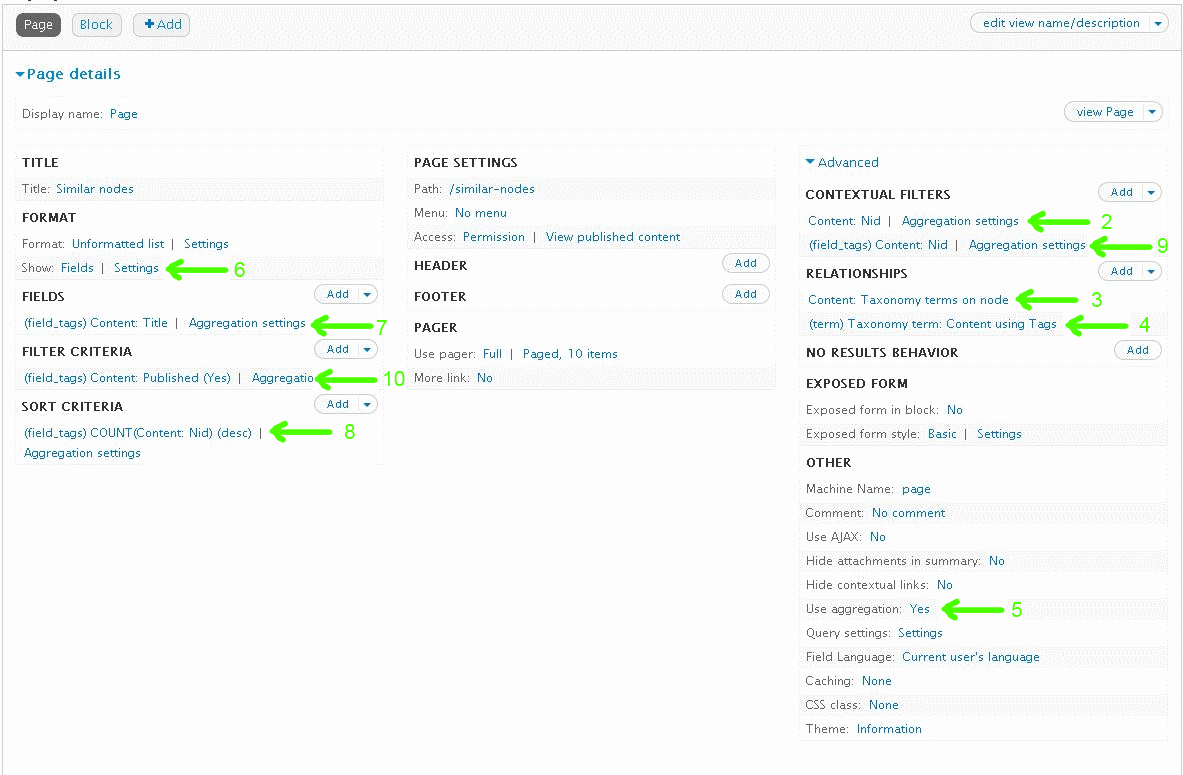Image resolution: width=1183 pixels, height=775 pixels.
Task: Open dropdown arrow next to Sort Criteria Add
Action: tap(367, 404)
